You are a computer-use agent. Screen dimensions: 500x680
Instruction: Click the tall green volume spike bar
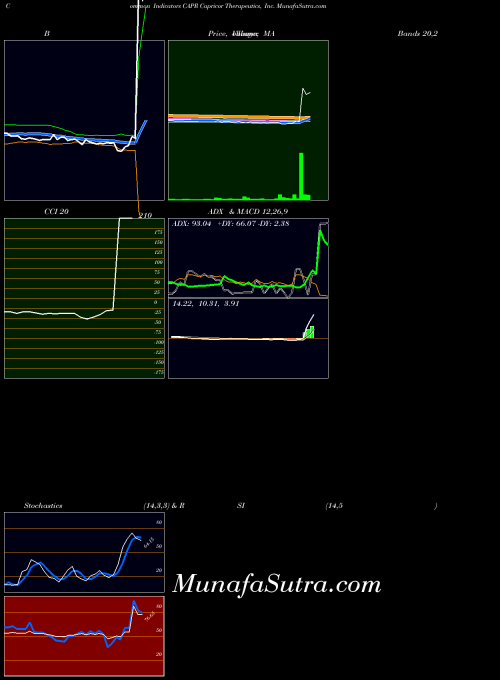click(x=301, y=176)
